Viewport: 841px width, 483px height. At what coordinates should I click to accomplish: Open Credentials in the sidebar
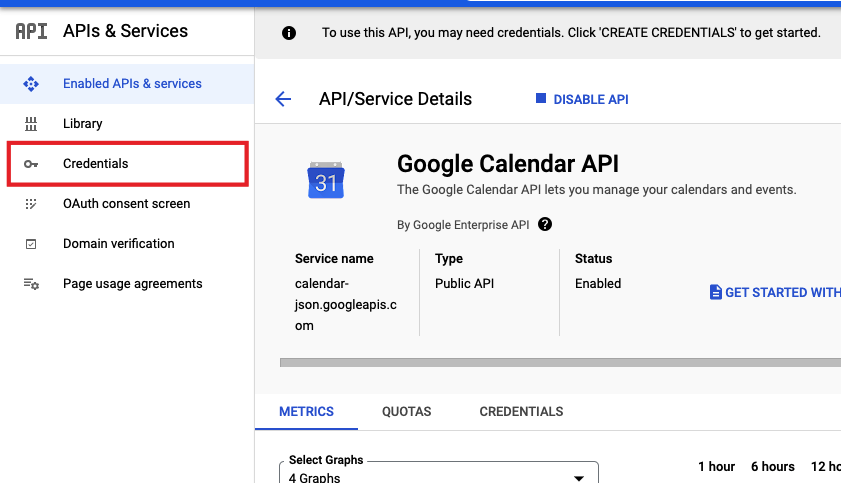click(x=128, y=164)
